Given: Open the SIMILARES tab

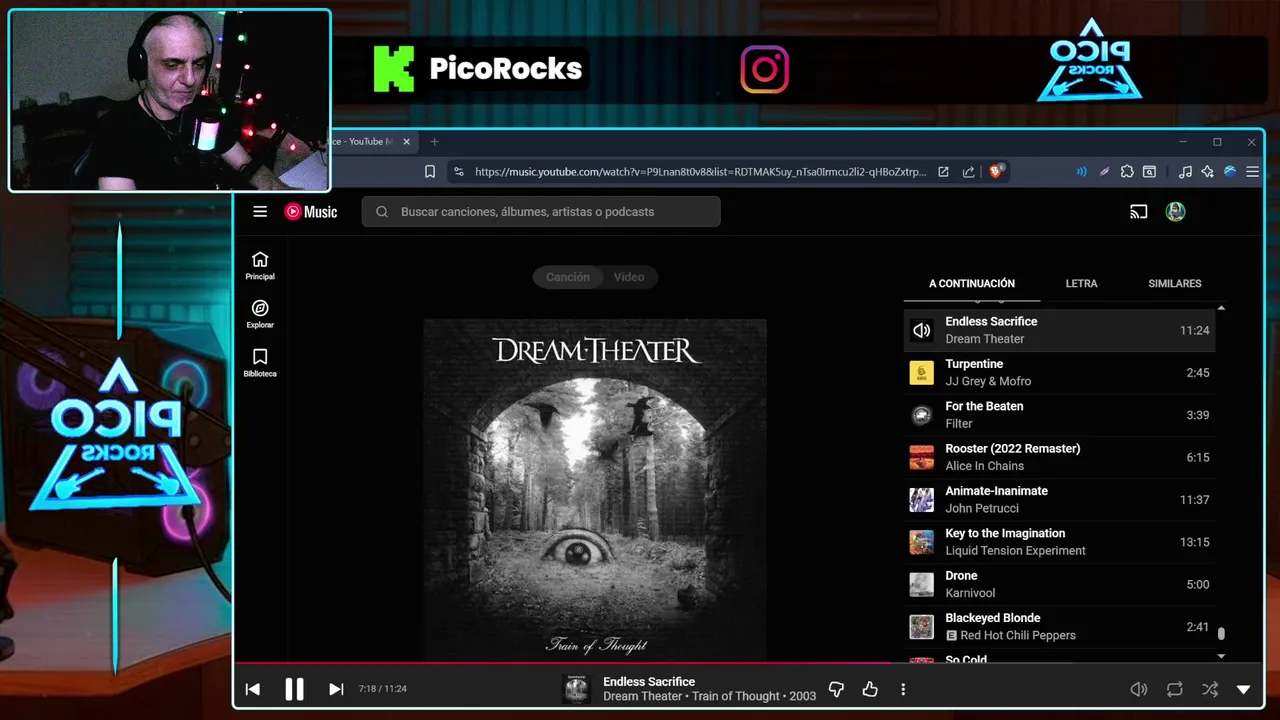Looking at the screenshot, I should click(1175, 284).
